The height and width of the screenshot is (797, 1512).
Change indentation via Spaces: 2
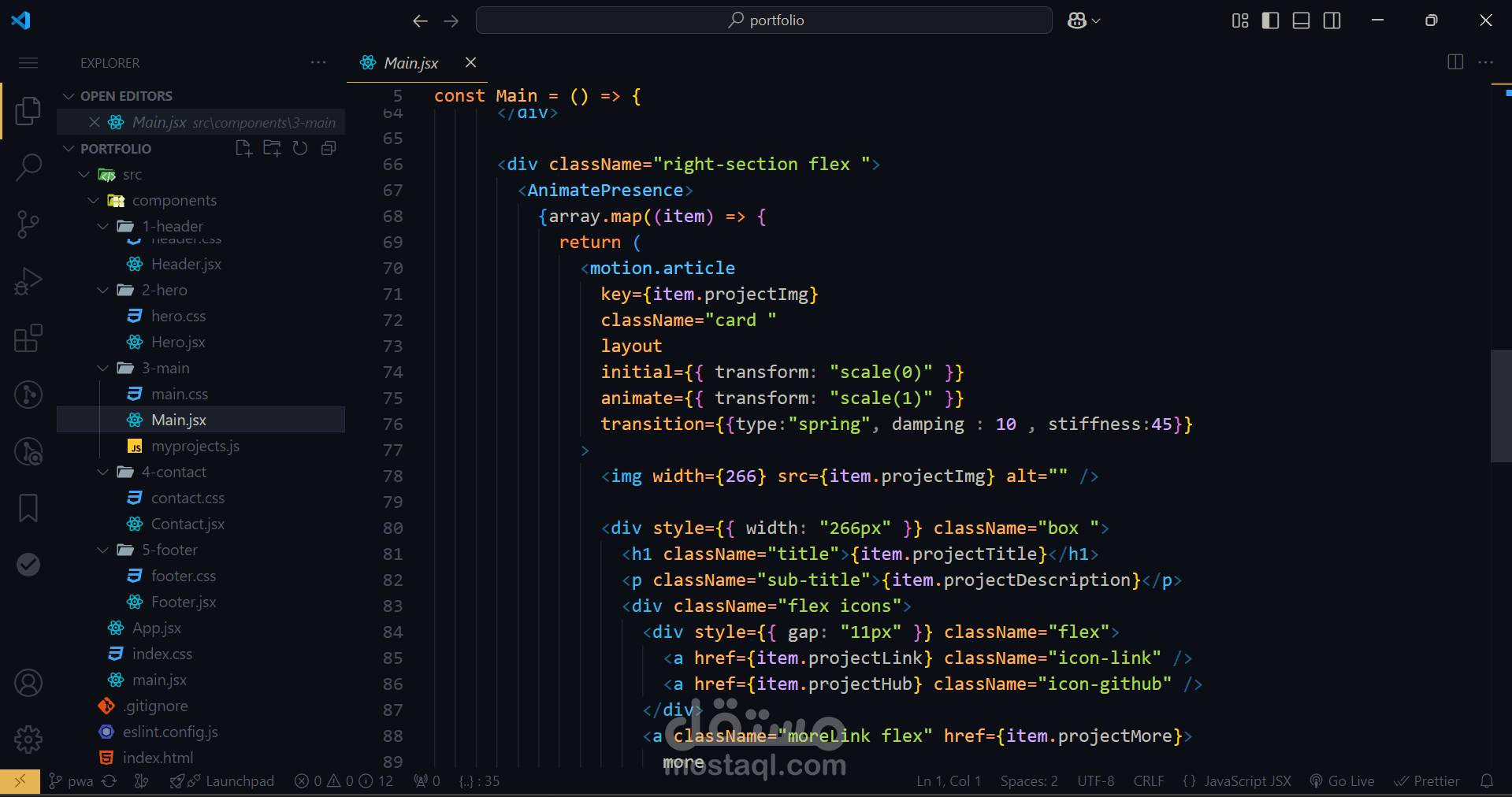[1029, 781]
